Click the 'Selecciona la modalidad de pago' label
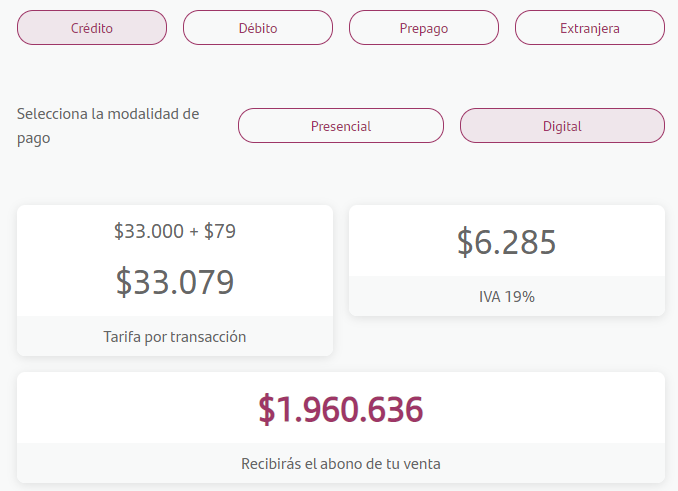 [x=108, y=126]
